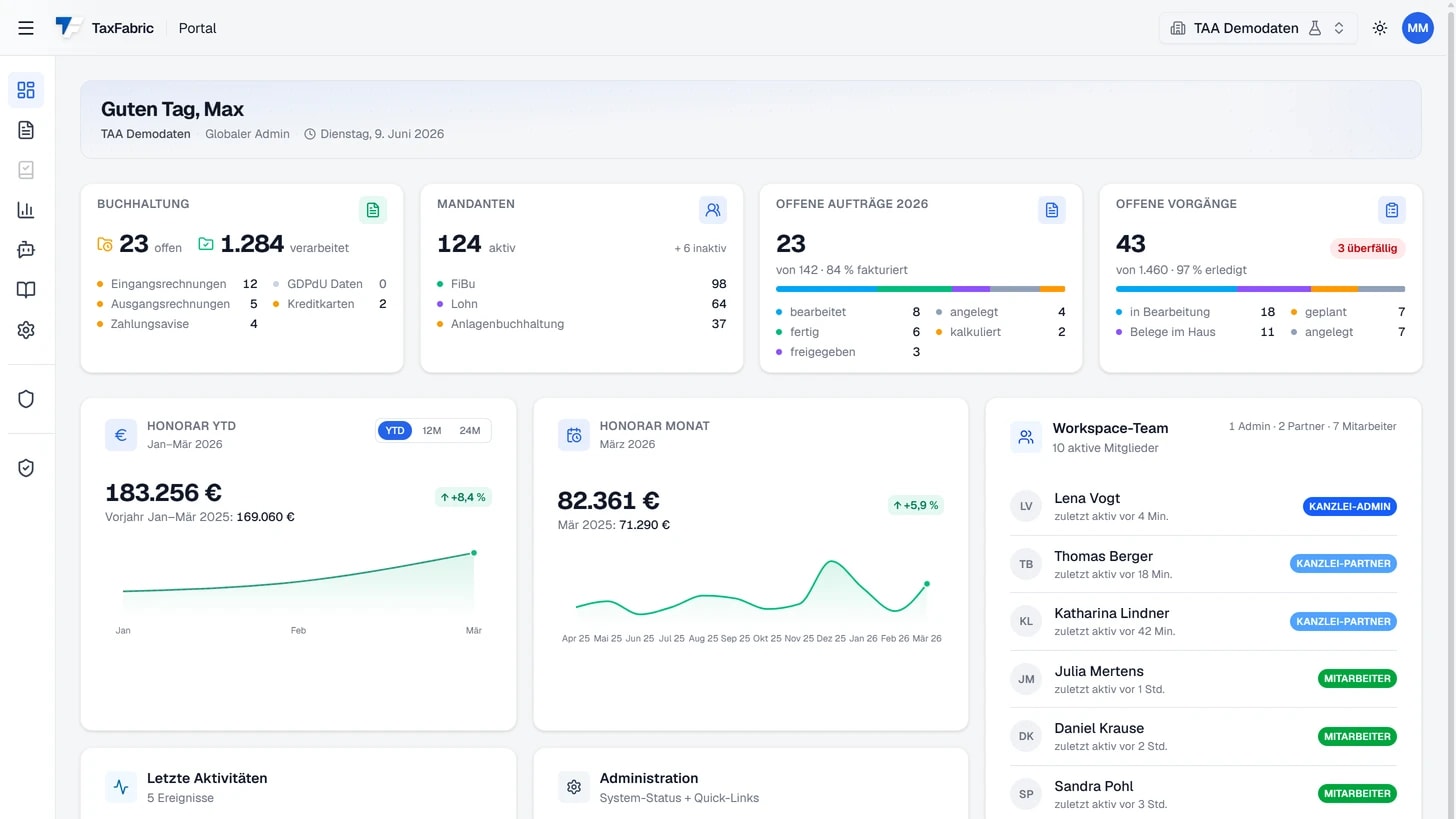The height and width of the screenshot is (819, 1456).
Task: Click the +8,4 % growth badge
Action: [x=464, y=497]
